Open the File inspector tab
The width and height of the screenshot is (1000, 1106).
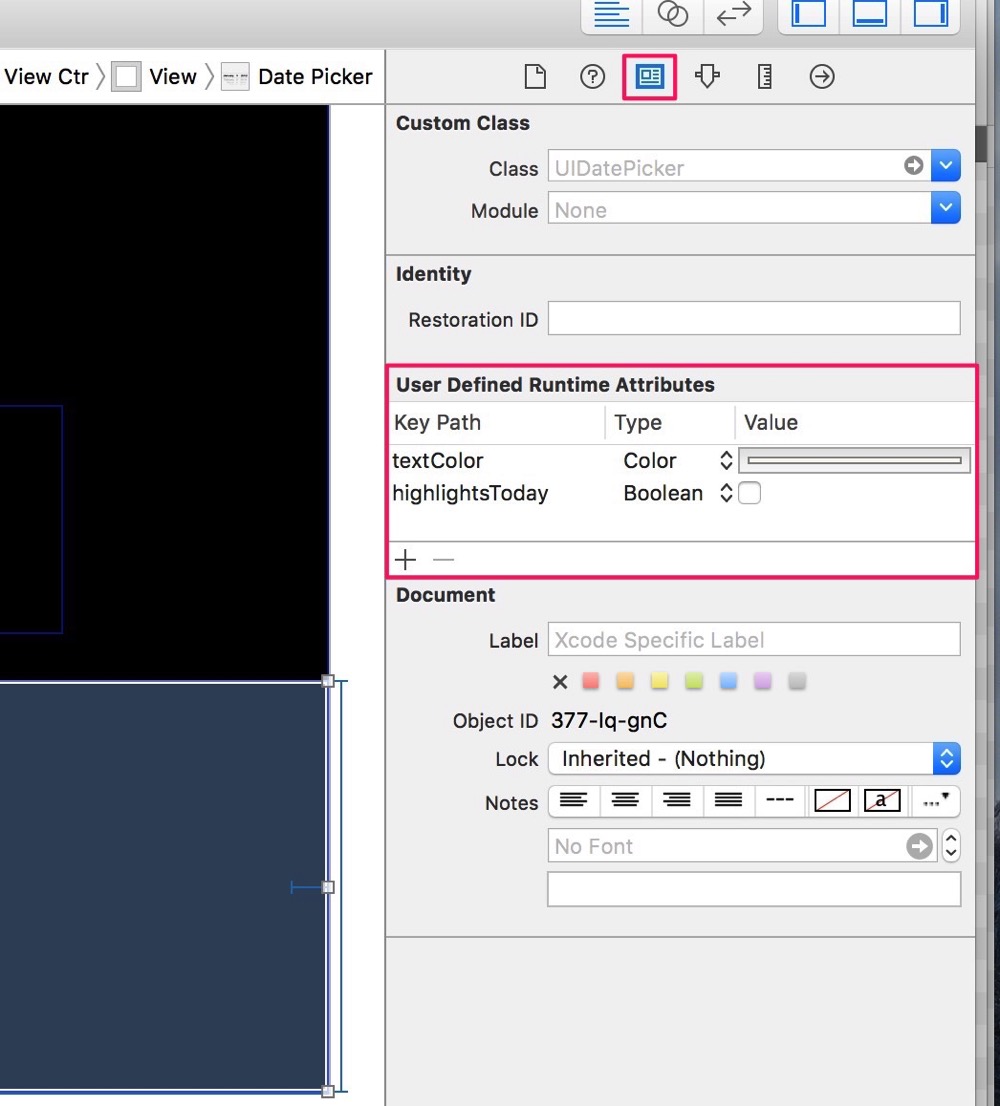535,76
